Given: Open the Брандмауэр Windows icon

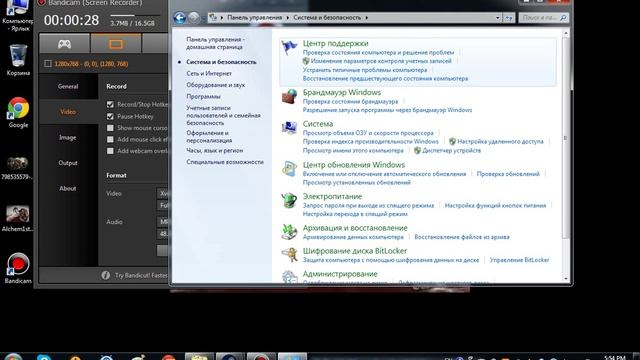Looking at the screenshot, I should [x=289, y=96].
